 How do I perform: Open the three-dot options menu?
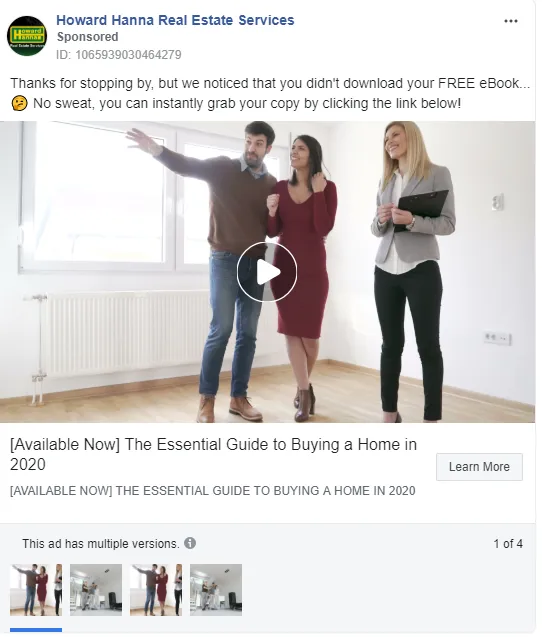(x=510, y=21)
